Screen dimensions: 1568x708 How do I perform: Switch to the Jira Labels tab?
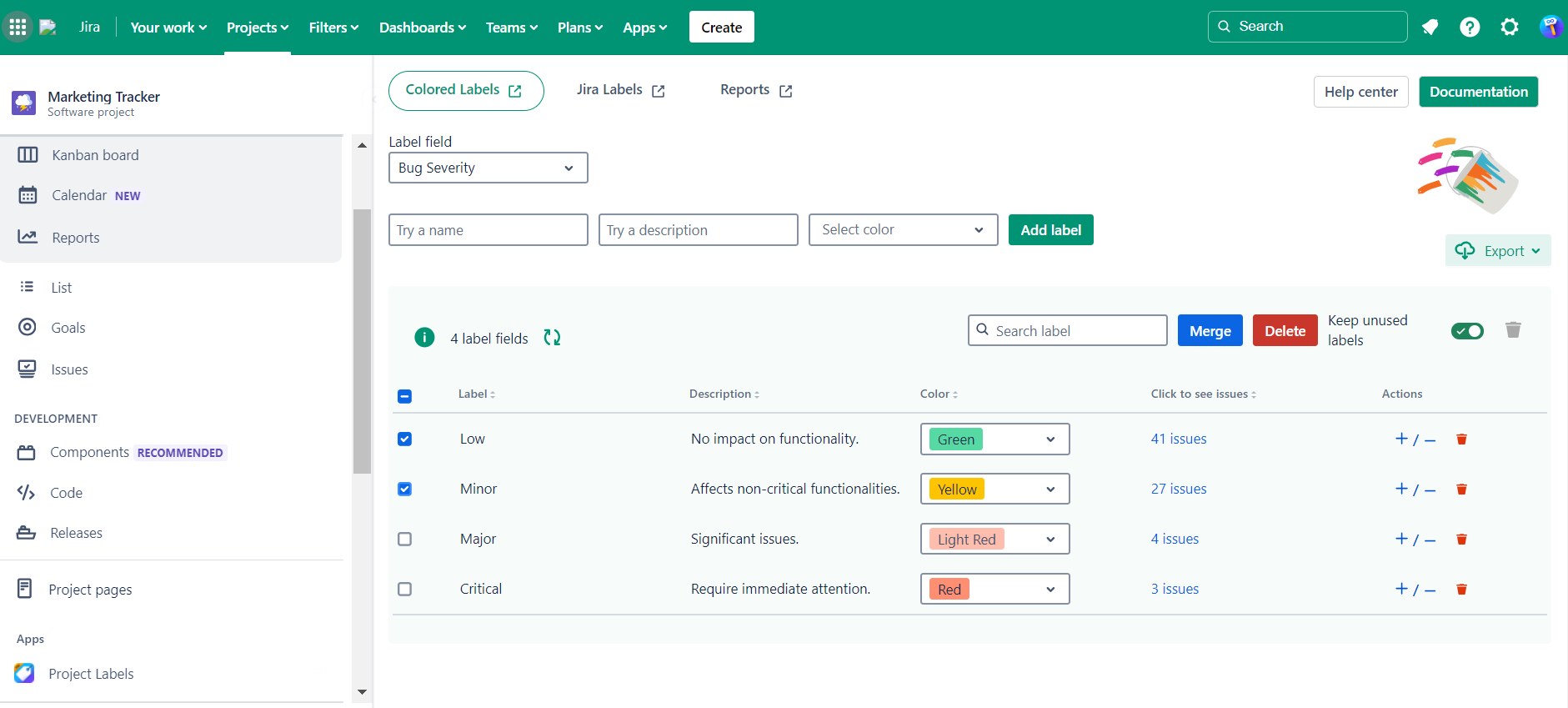[x=619, y=90]
